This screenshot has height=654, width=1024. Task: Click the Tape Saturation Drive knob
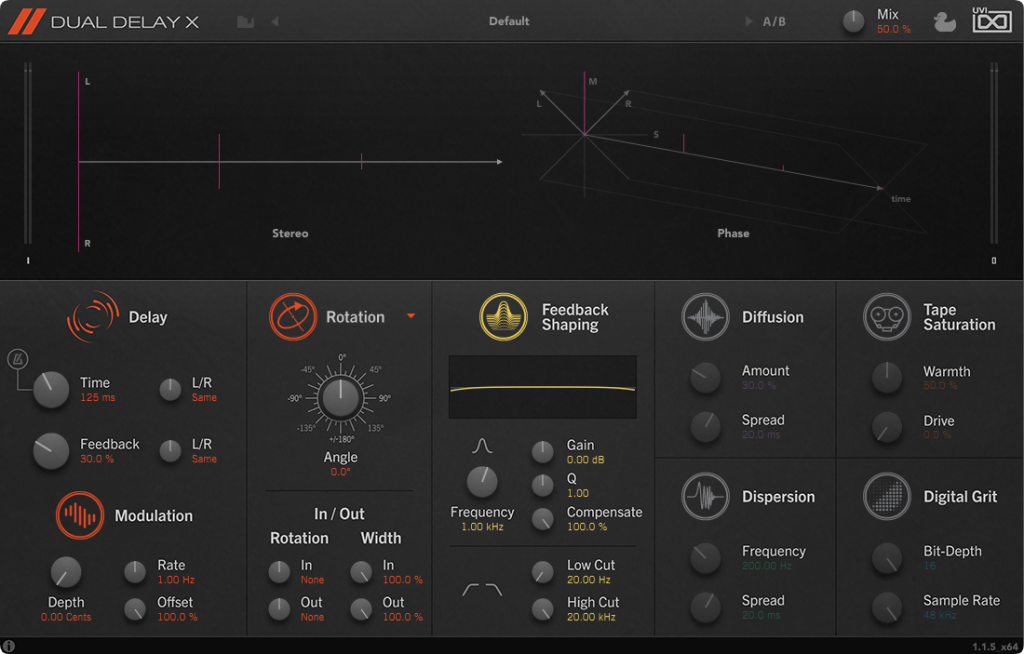point(887,427)
